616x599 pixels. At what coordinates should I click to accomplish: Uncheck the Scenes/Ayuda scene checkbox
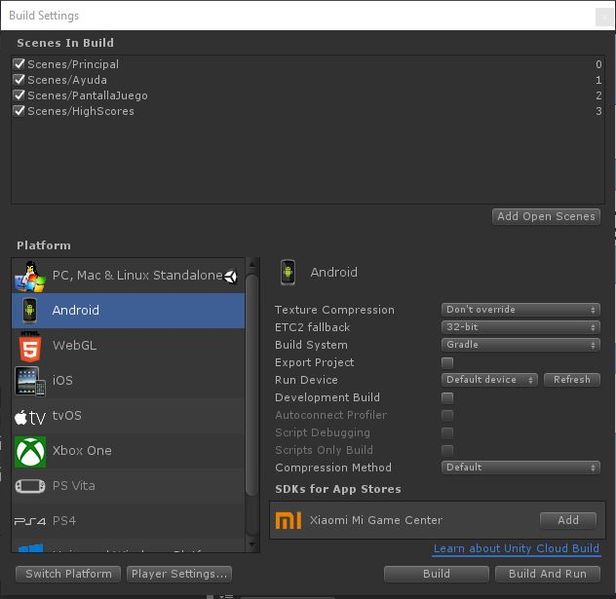(19, 79)
